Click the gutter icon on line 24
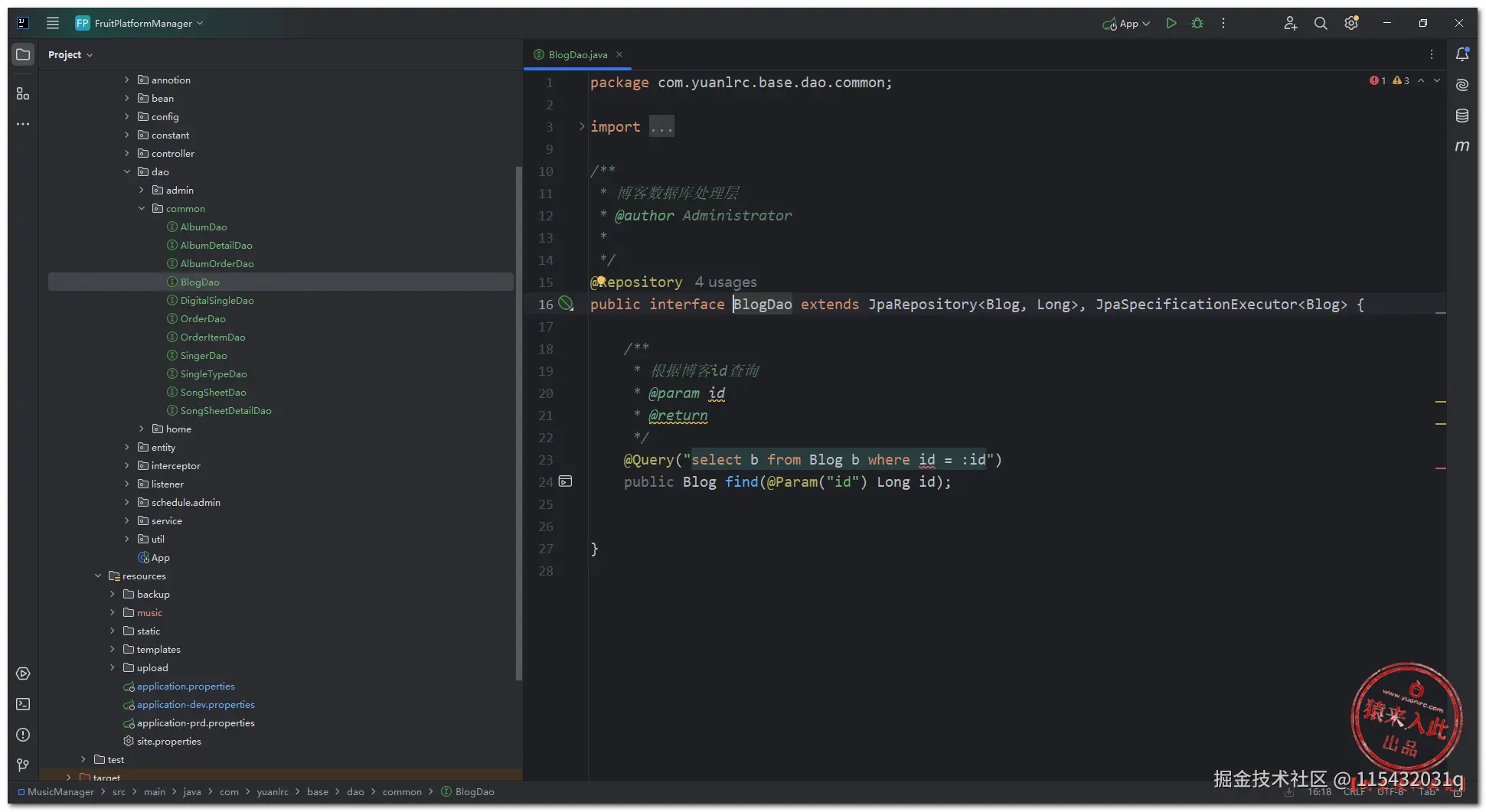Viewport: 1486px width, 812px height. coord(565,481)
